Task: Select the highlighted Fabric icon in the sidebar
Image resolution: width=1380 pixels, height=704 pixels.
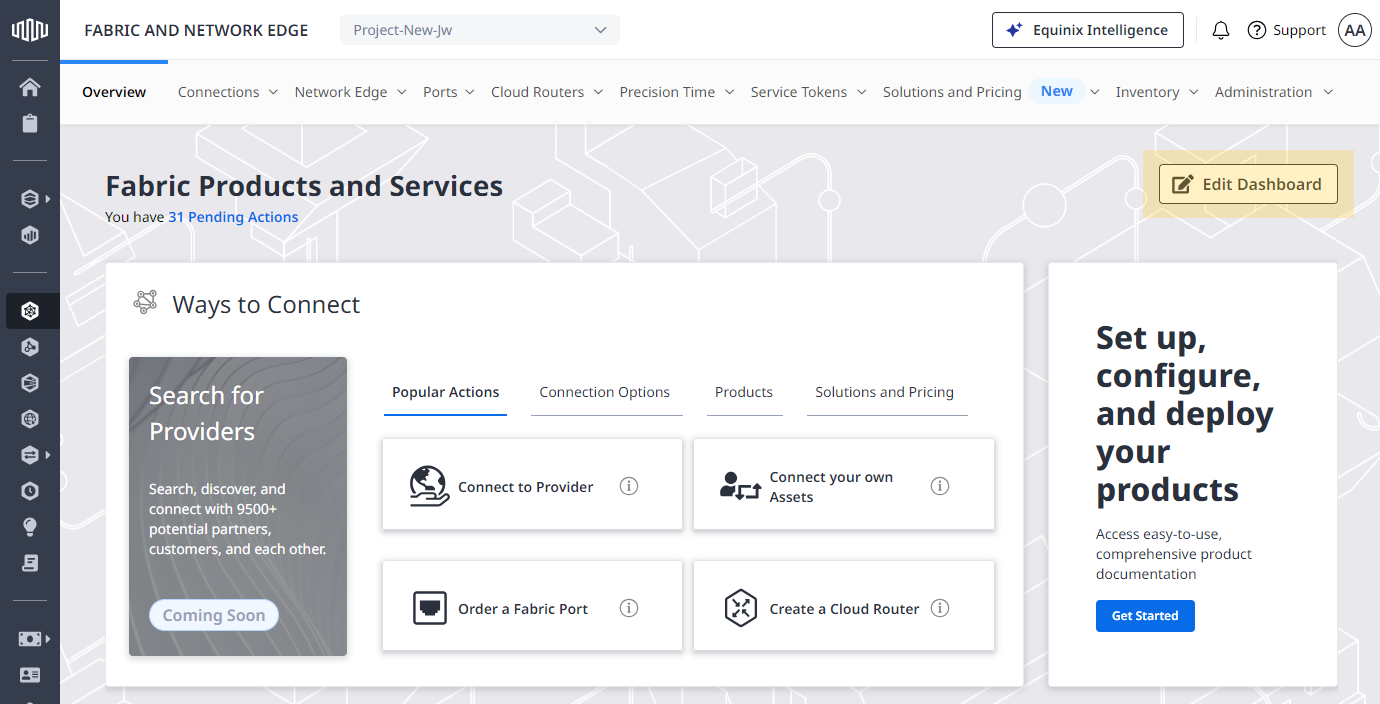Action: coord(30,311)
